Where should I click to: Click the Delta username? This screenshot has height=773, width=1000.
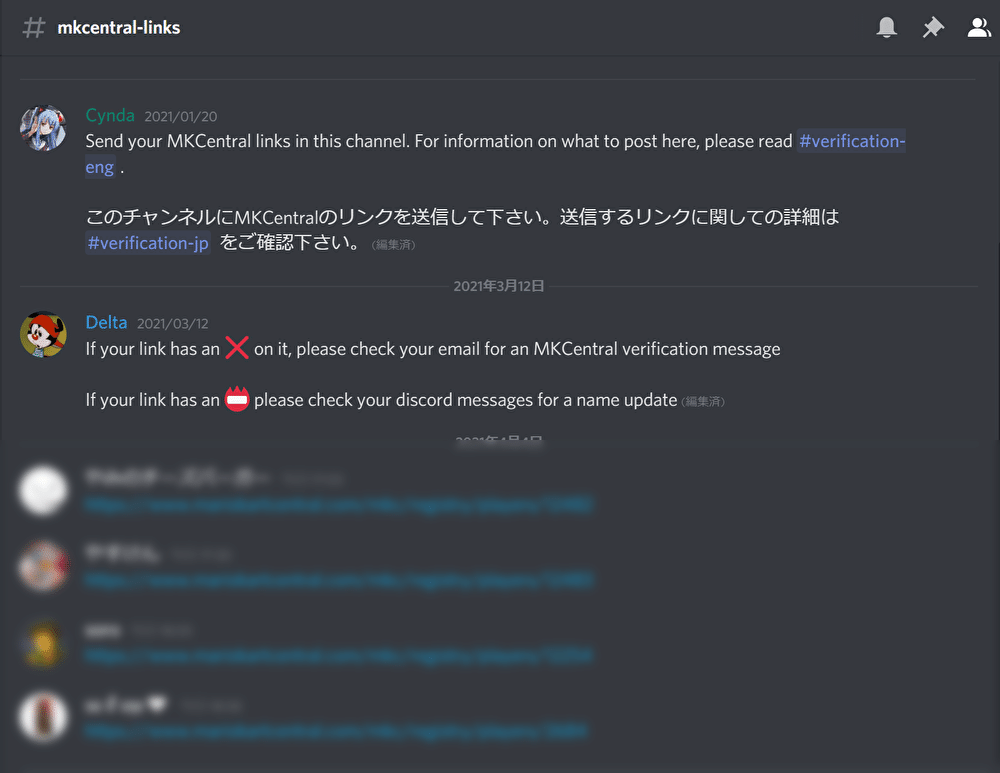tap(106, 323)
